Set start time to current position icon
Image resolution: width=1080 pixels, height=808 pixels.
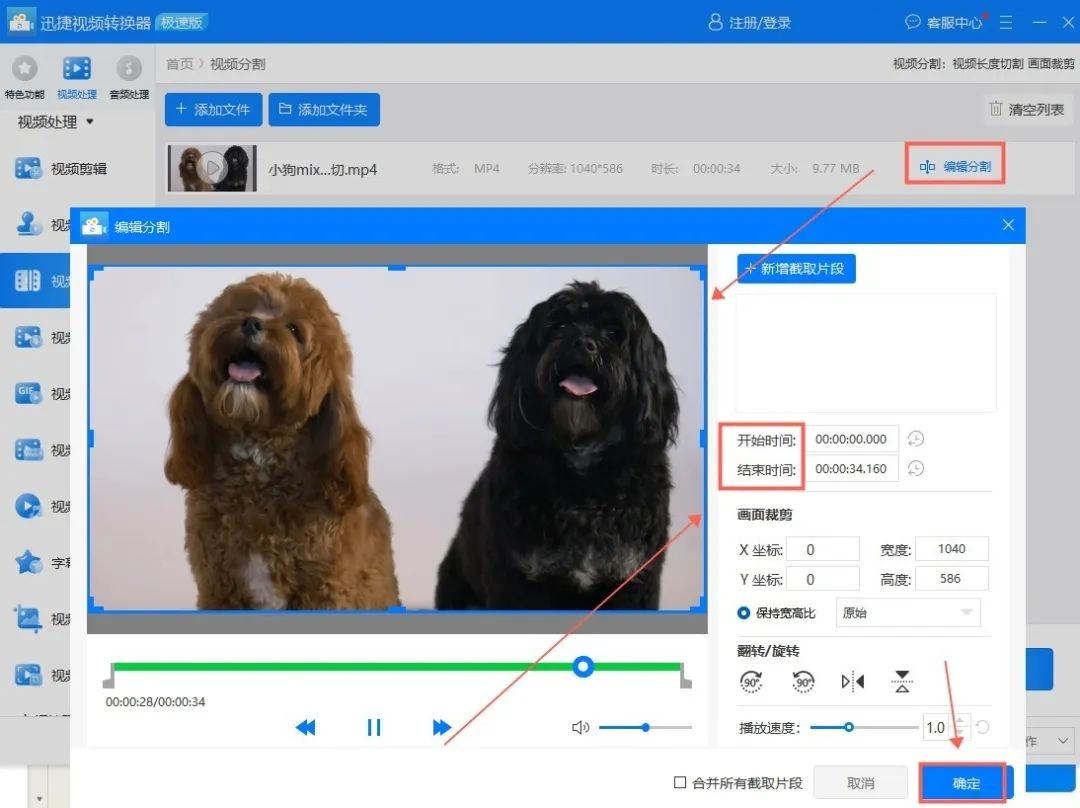click(915, 439)
